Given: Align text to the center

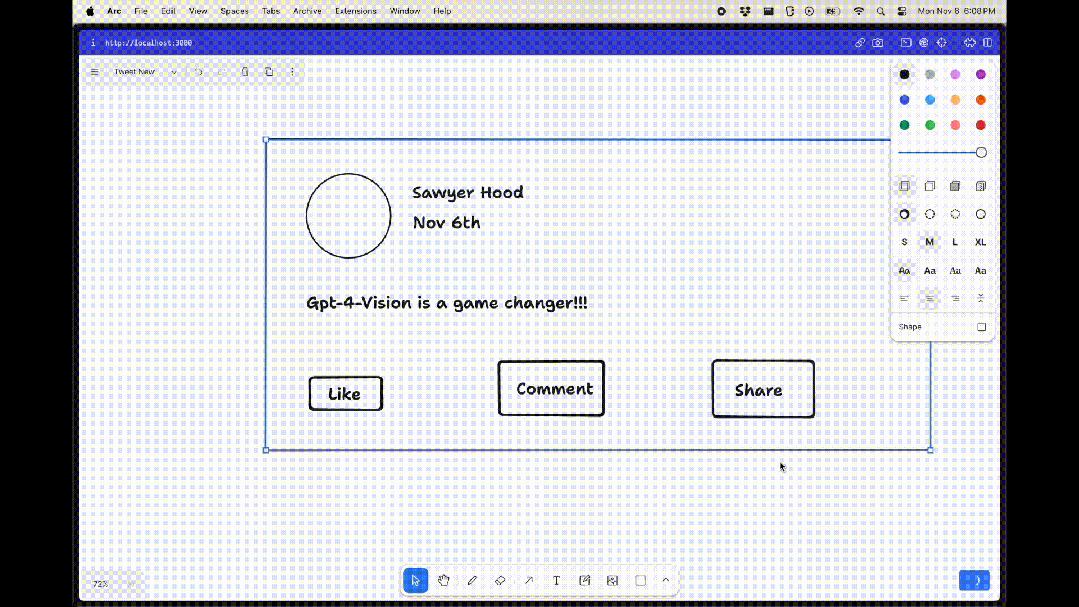Looking at the screenshot, I should pyautogui.click(x=930, y=299).
